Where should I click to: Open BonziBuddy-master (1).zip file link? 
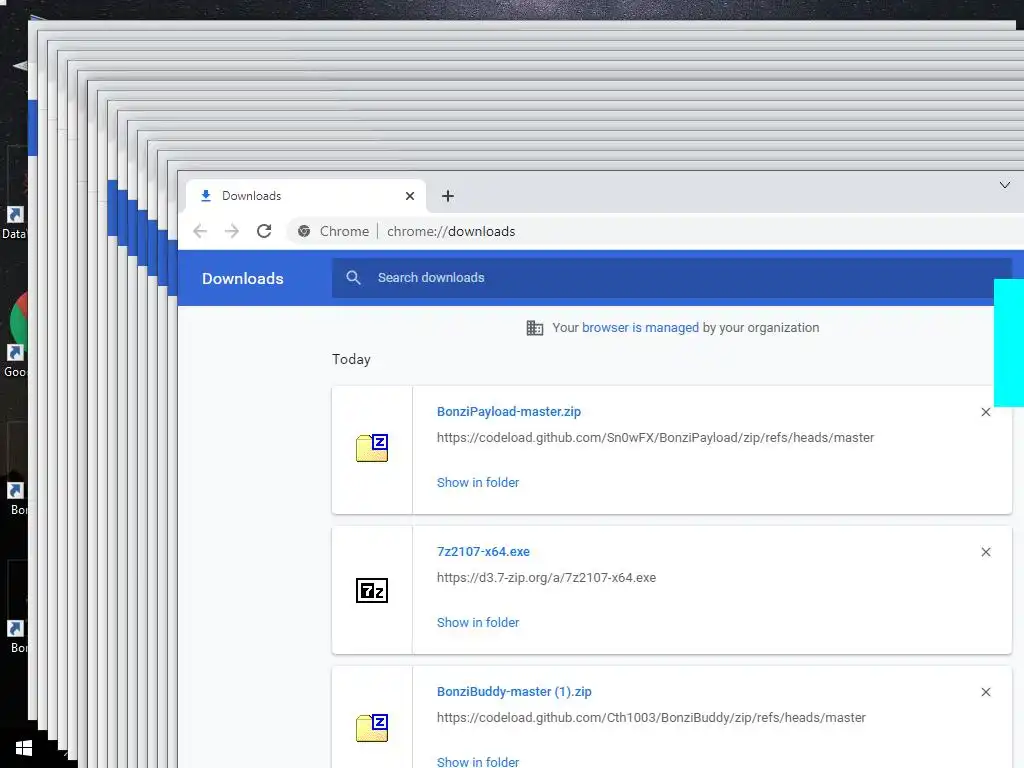[x=514, y=692]
